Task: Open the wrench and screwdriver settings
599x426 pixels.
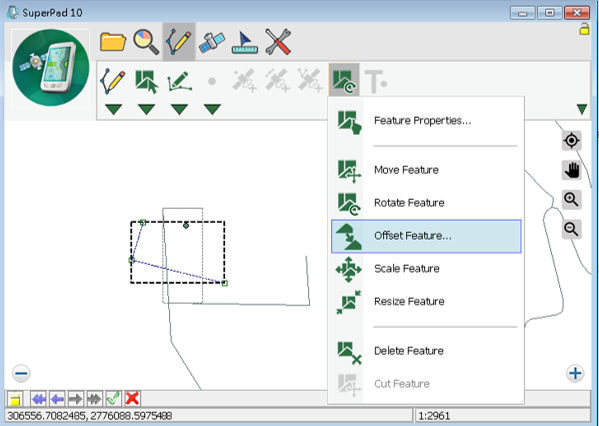Action: pos(278,42)
